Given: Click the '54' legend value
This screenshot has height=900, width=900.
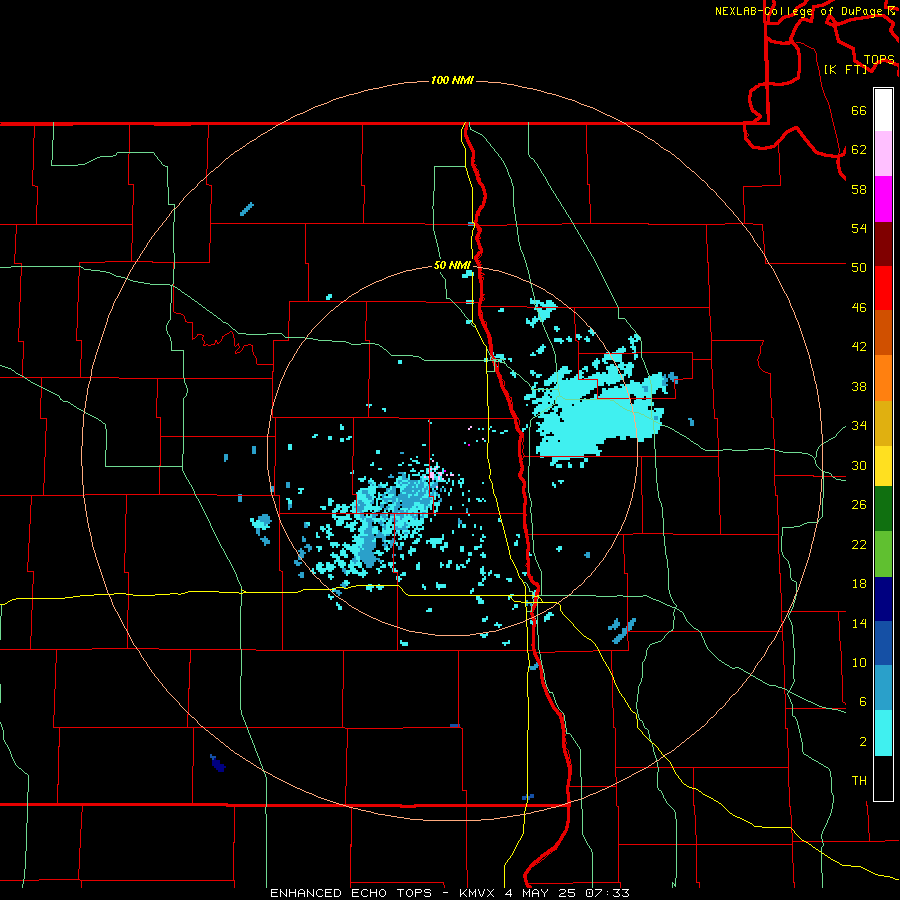Looking at the screenshot, I should click(x=859, y=228).
